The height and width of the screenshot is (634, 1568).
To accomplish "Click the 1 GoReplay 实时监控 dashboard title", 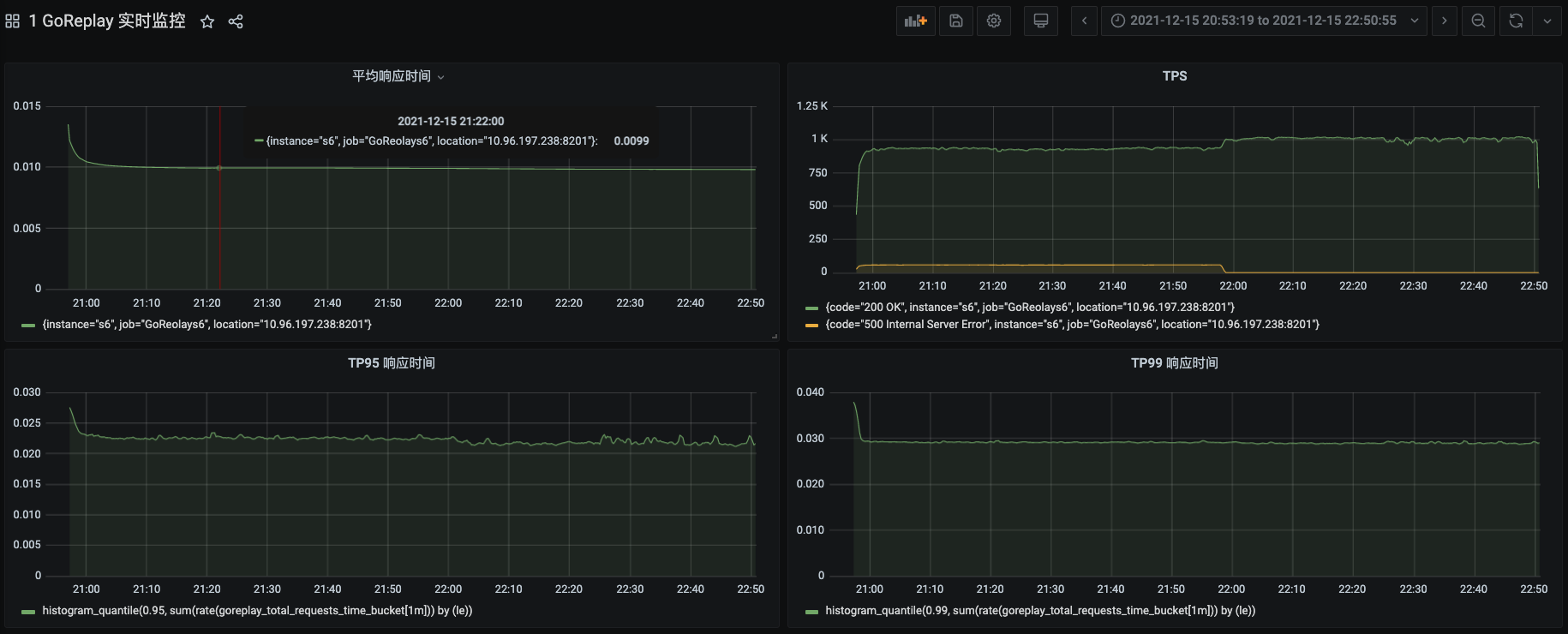I will point(107,21).
